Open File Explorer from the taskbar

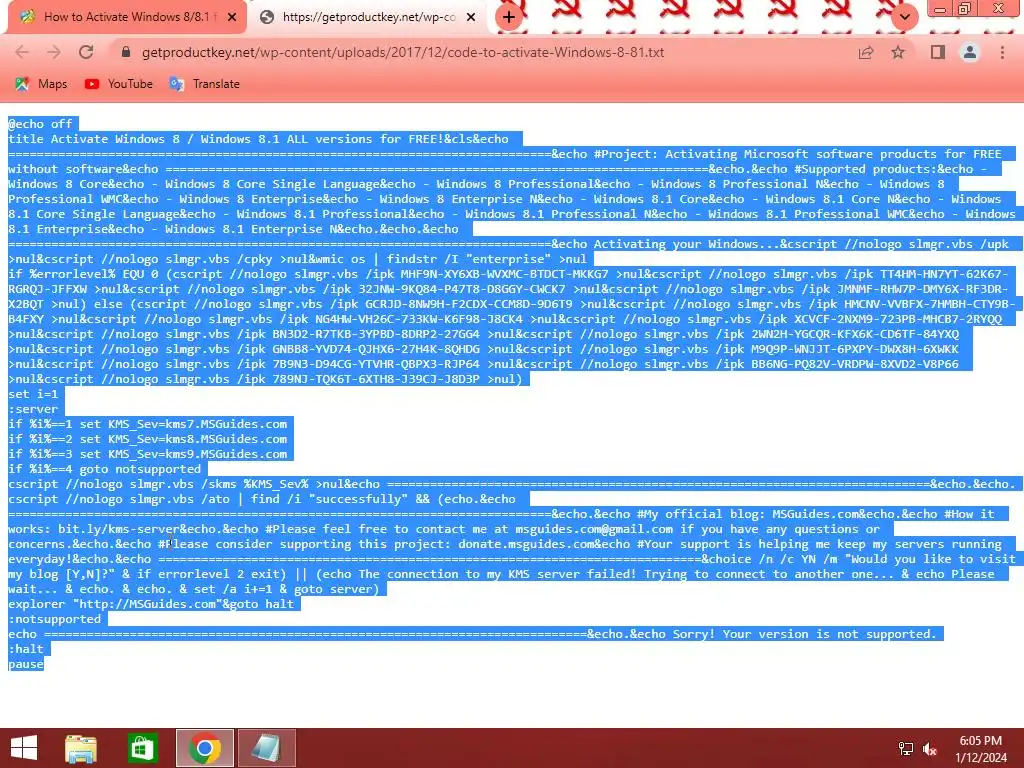pos(81,748)
